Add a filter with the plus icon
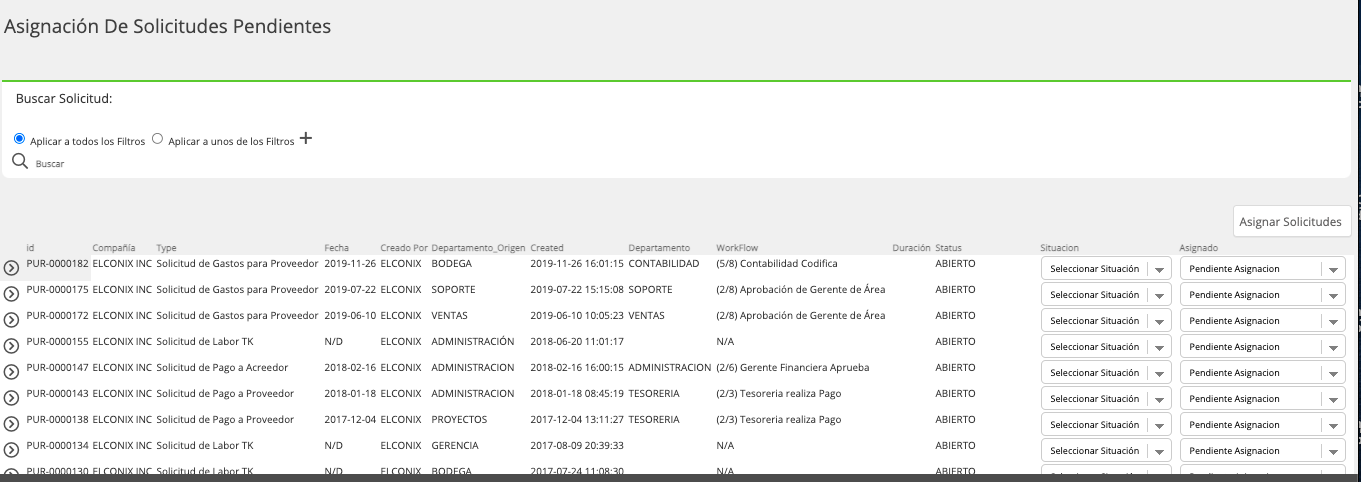 coord(306,139)
